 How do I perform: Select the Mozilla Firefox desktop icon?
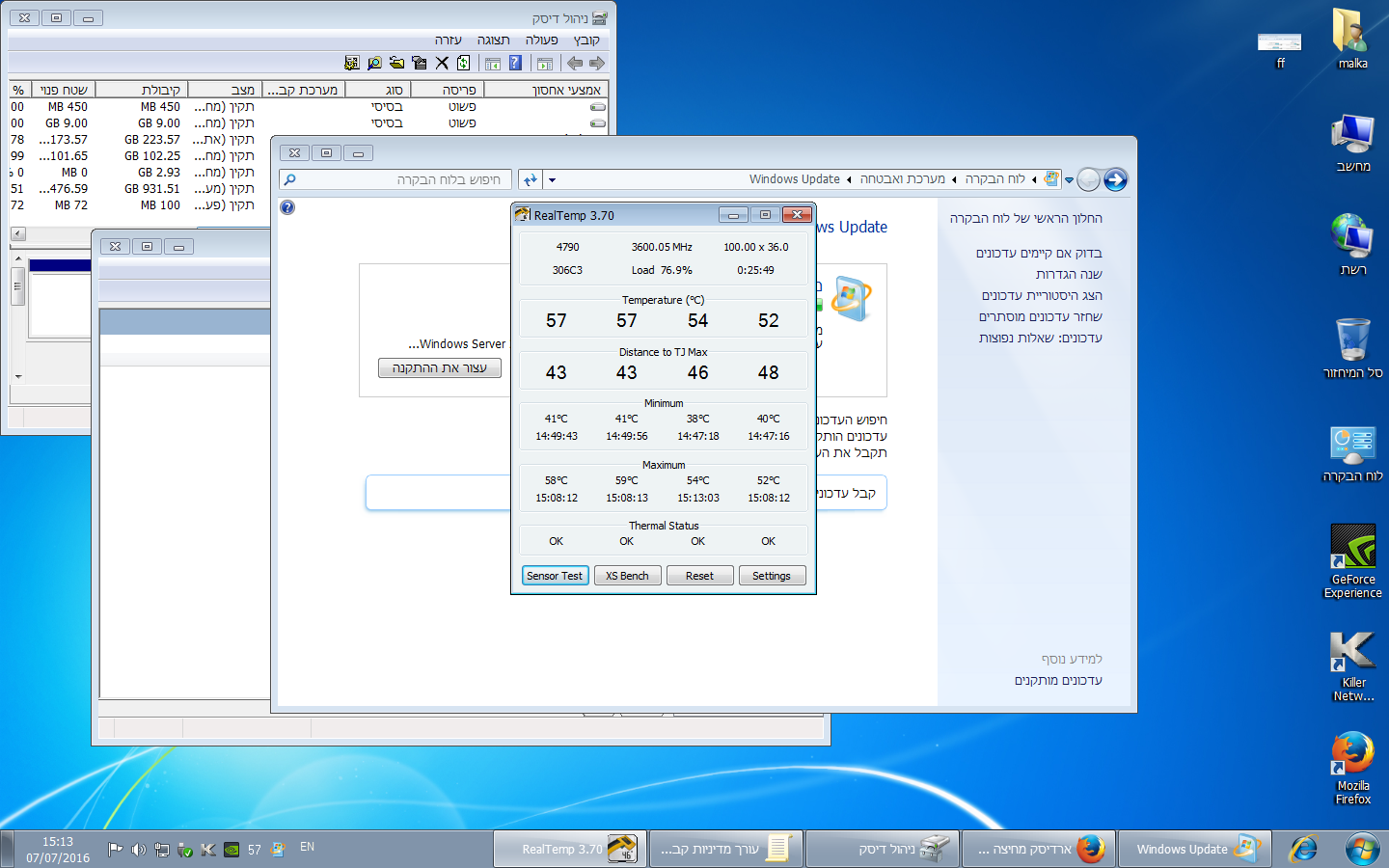point(1352,769)
